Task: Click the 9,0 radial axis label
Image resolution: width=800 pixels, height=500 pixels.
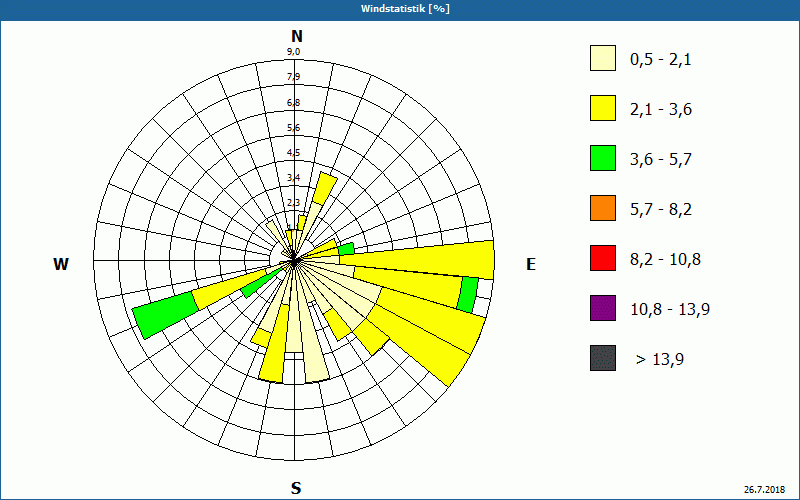Action: click(x=293, y=52)
